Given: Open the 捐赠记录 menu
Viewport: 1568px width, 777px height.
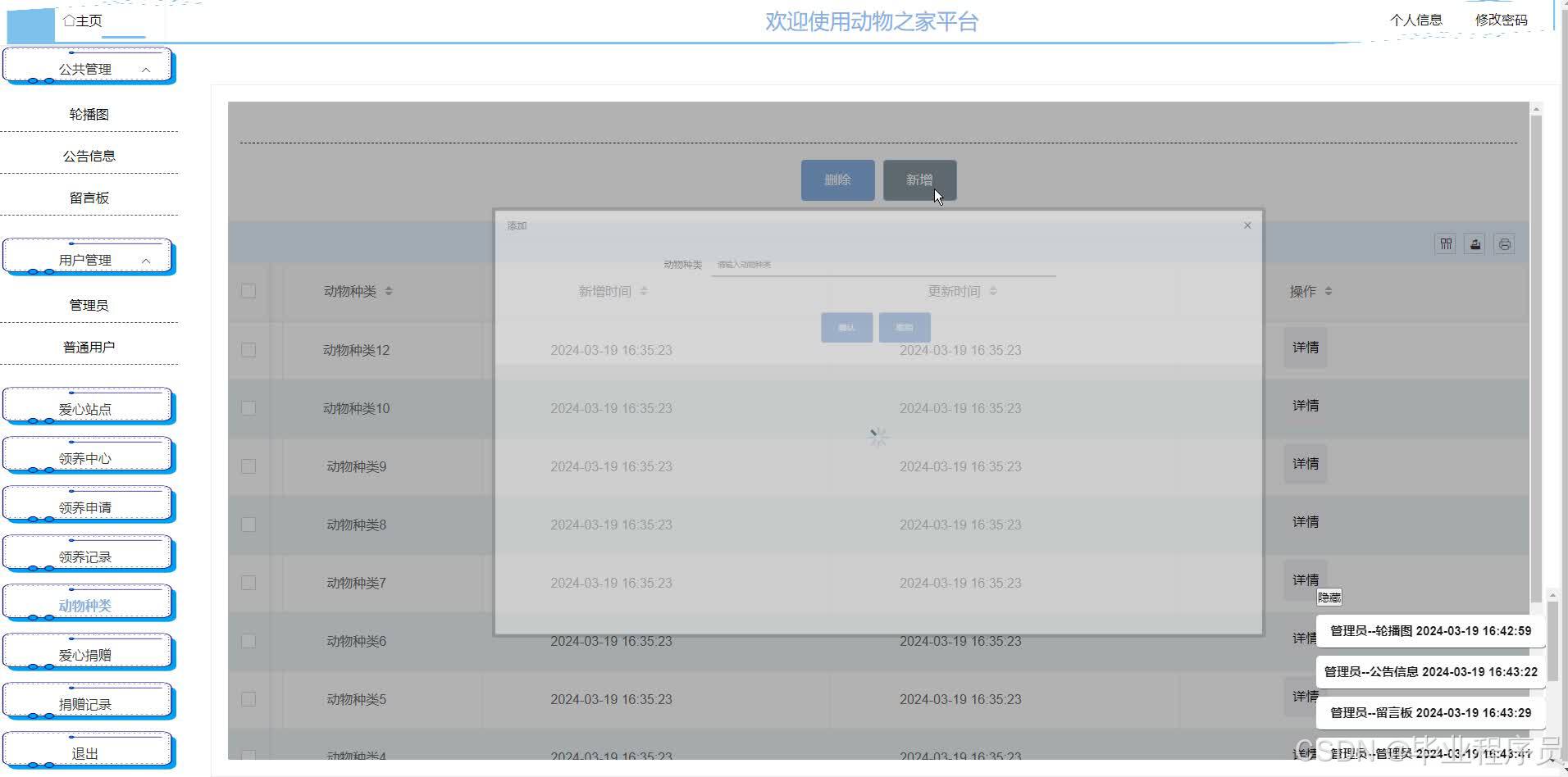Looking at the screenshot, I should pyautogui.click(x=88, y=702).
